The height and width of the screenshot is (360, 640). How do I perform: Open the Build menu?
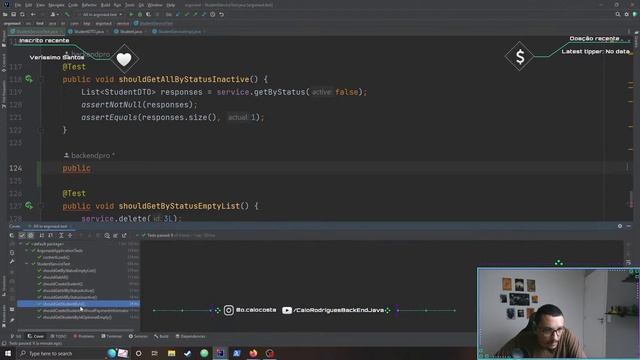pyautogui.click(x=105, y=5)
